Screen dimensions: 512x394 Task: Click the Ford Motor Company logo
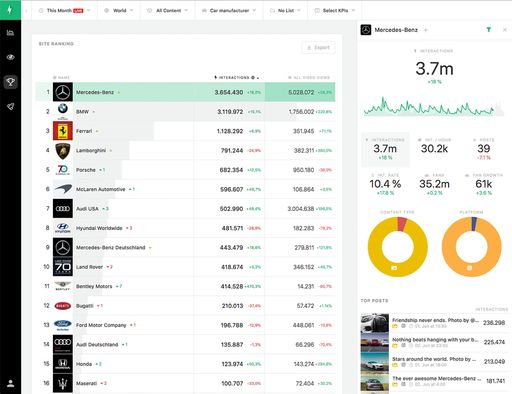(63, 325)
